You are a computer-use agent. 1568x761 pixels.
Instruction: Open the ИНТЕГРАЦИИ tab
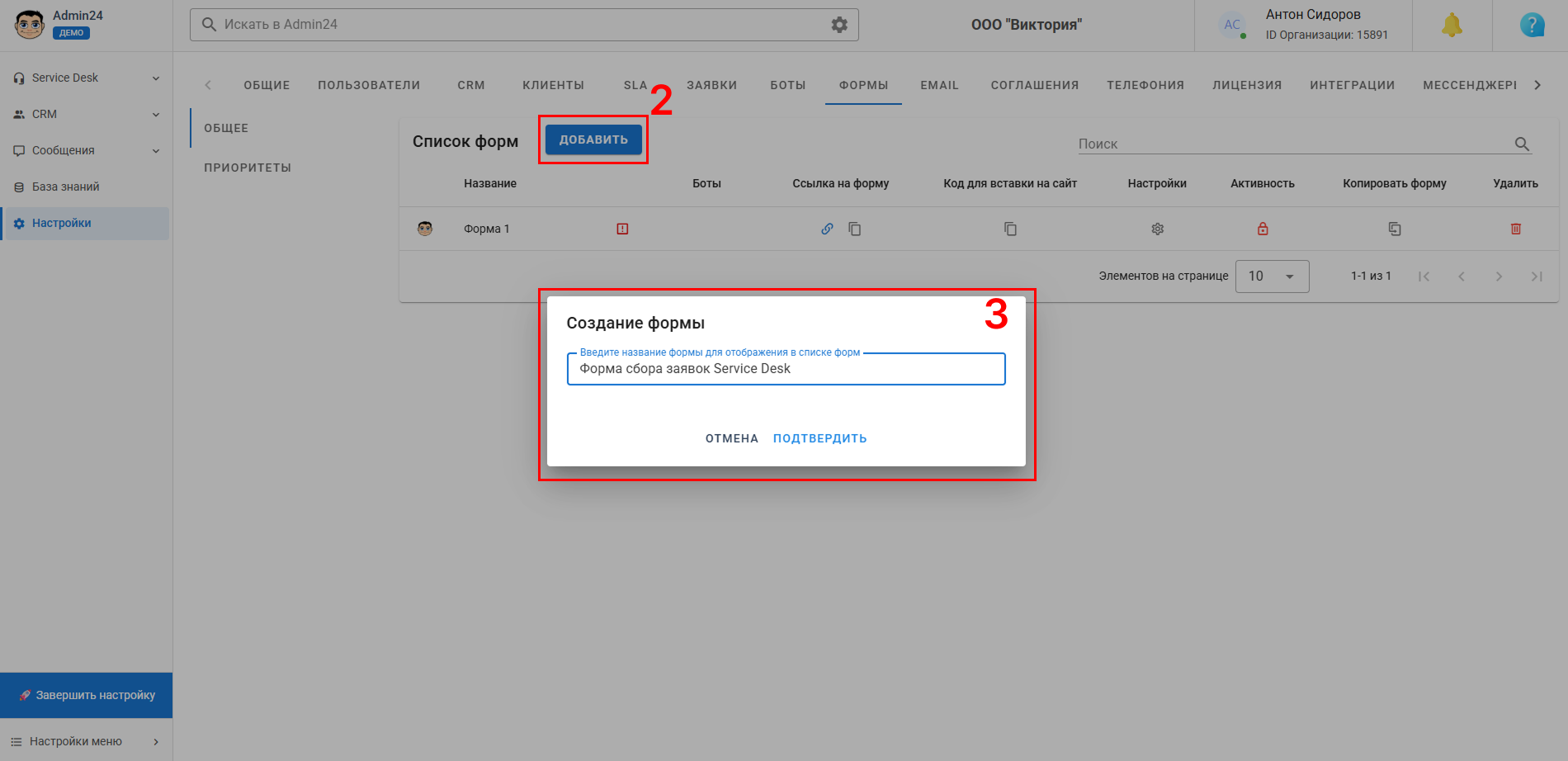point(1352,85)
